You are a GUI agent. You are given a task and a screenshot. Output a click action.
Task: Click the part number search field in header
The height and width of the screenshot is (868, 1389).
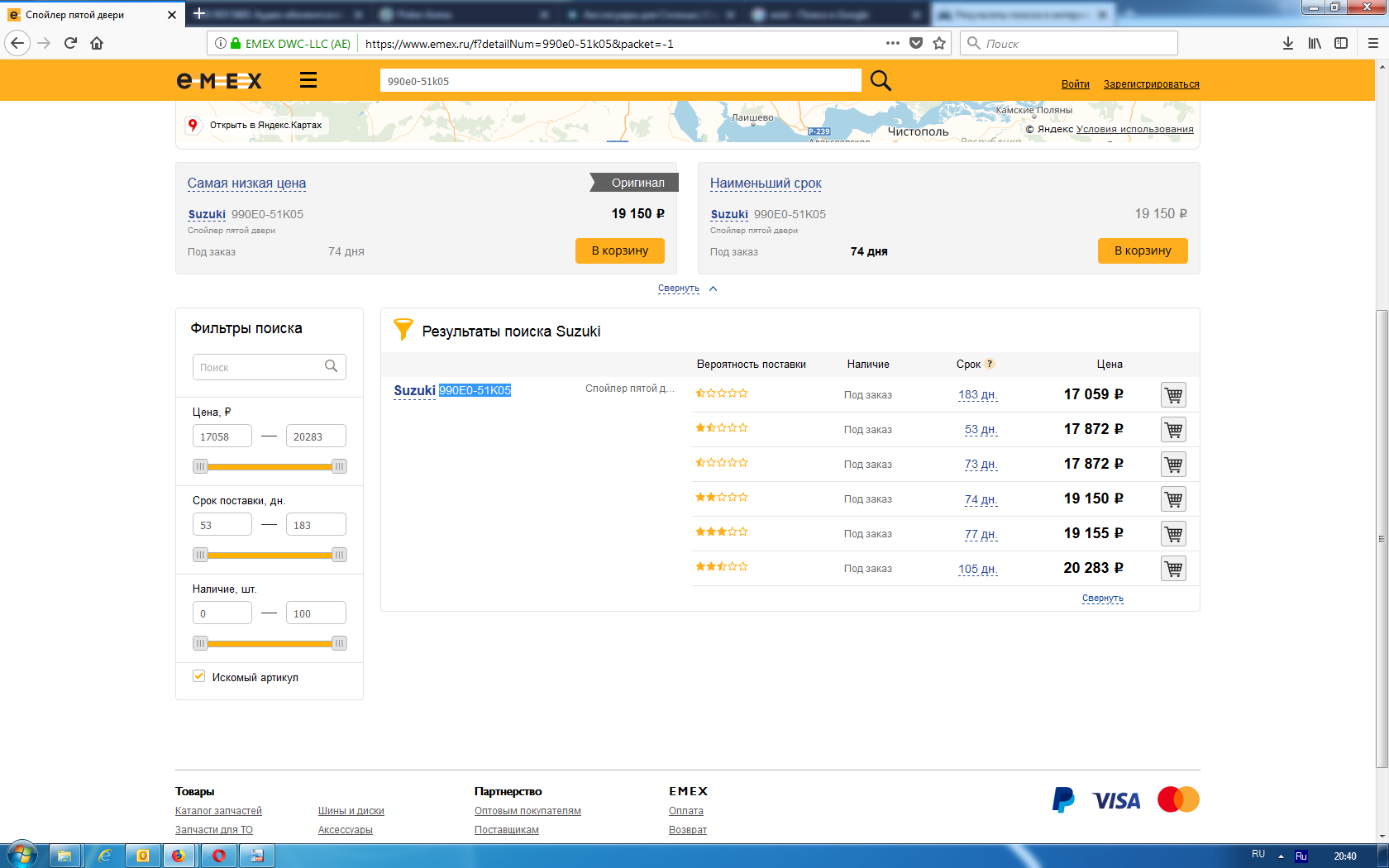click(x=620, y=81)
